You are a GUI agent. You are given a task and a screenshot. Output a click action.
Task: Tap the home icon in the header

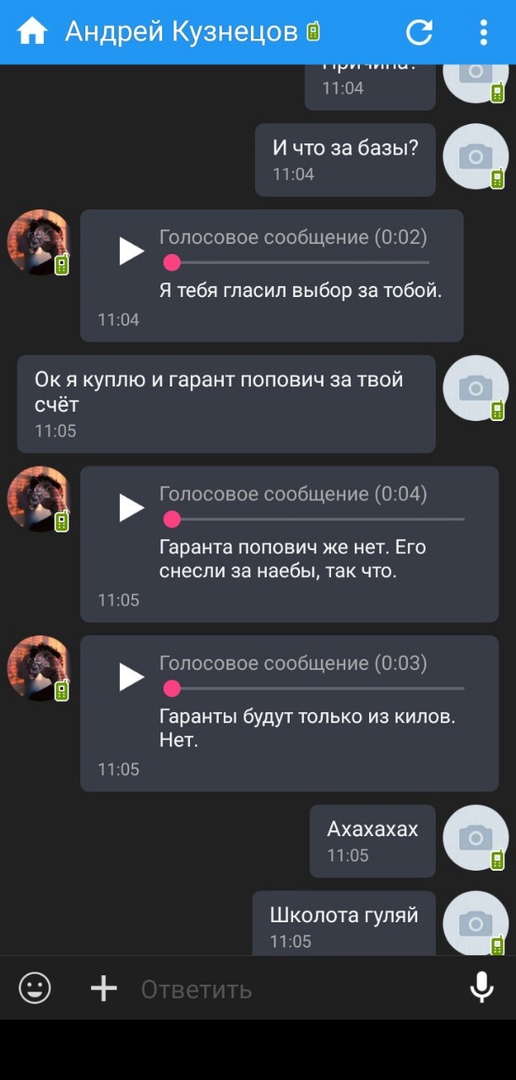tap(32, 32)
